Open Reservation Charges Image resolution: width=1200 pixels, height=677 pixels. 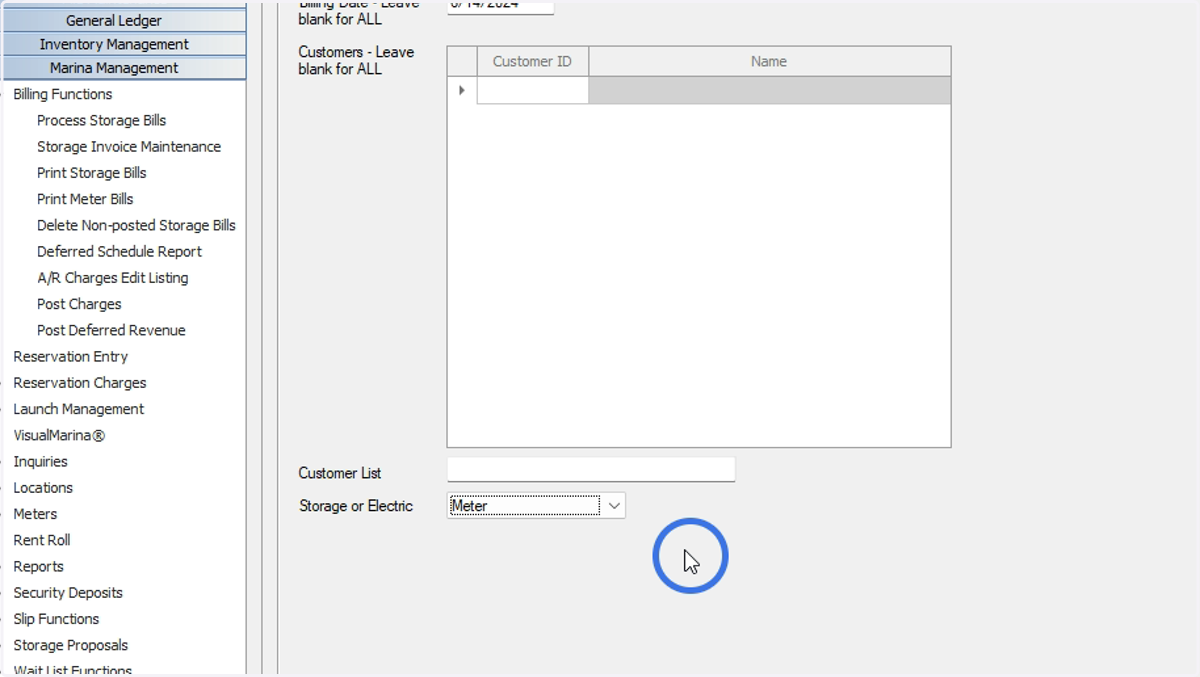pyautogui.click(x=80, y=383)
